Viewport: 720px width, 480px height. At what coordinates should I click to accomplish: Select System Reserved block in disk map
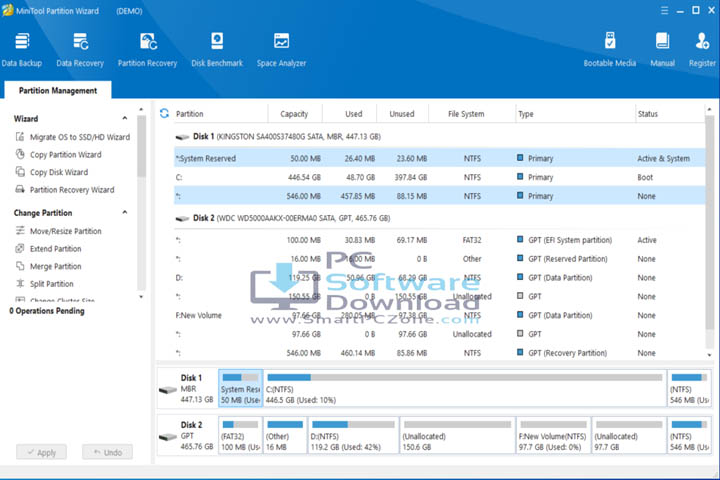click(x=241, y=389)
